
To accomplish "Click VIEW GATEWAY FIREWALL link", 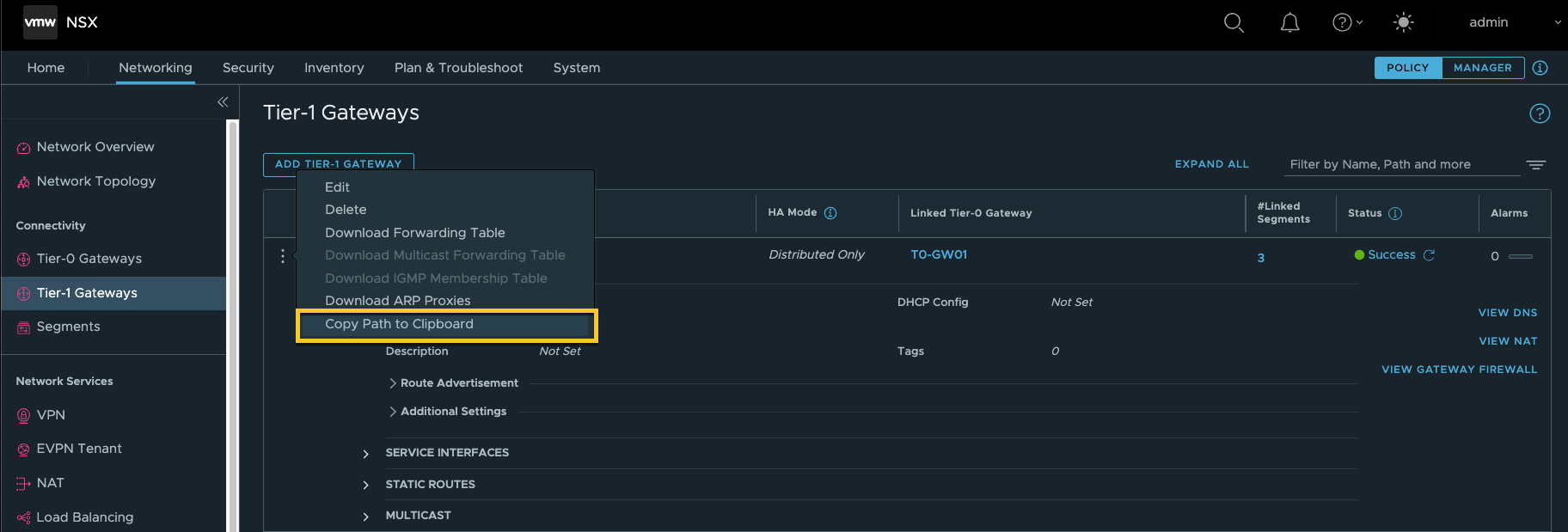I will pos(1460,370).
